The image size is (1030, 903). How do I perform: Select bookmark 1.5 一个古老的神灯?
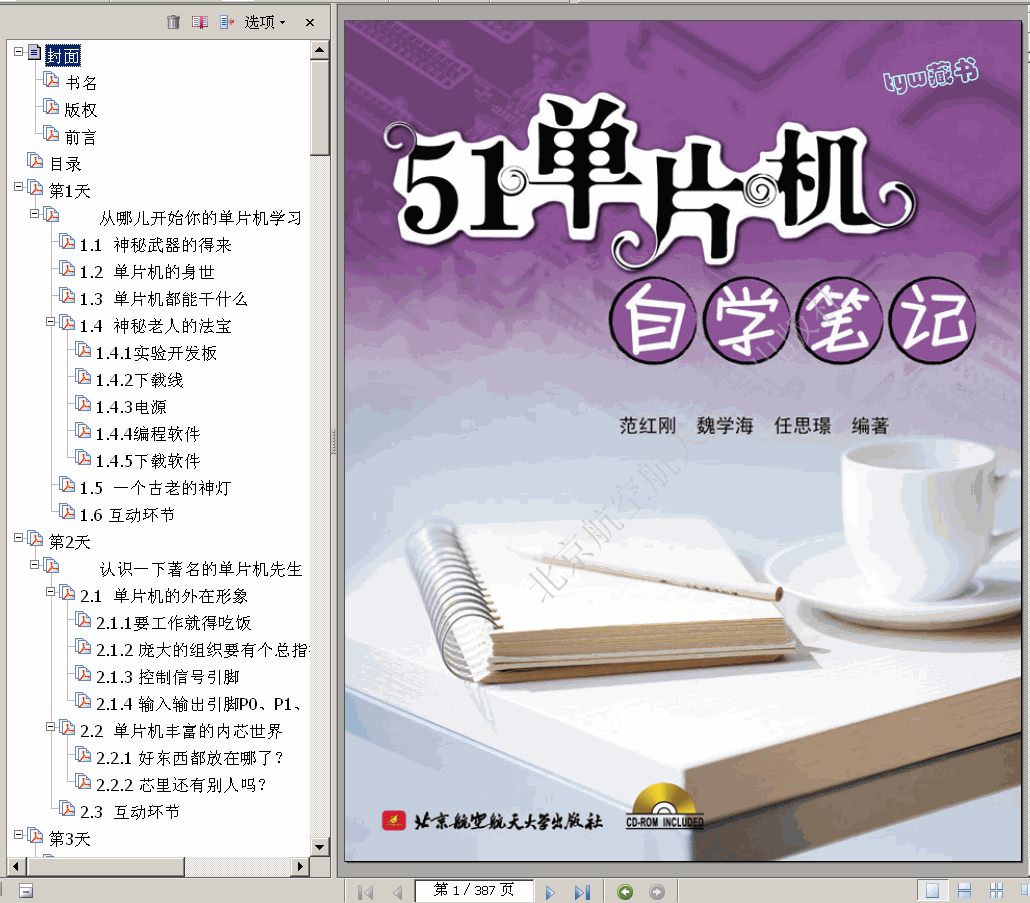155,488
